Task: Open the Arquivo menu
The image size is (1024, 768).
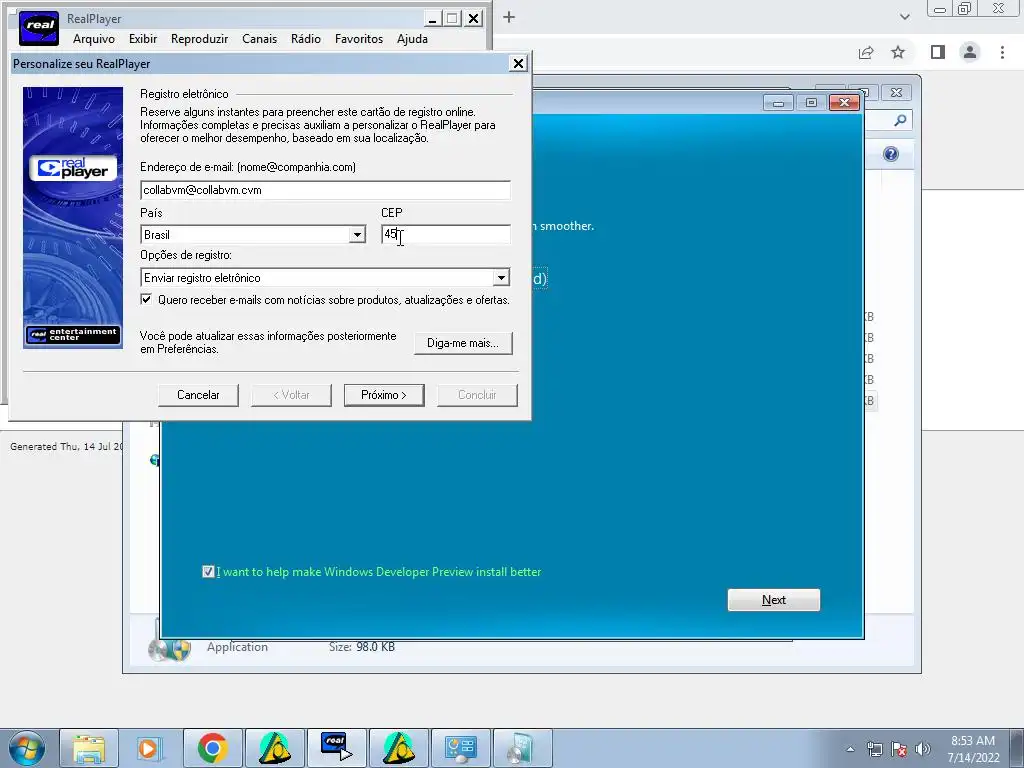Action: point(94,39)
